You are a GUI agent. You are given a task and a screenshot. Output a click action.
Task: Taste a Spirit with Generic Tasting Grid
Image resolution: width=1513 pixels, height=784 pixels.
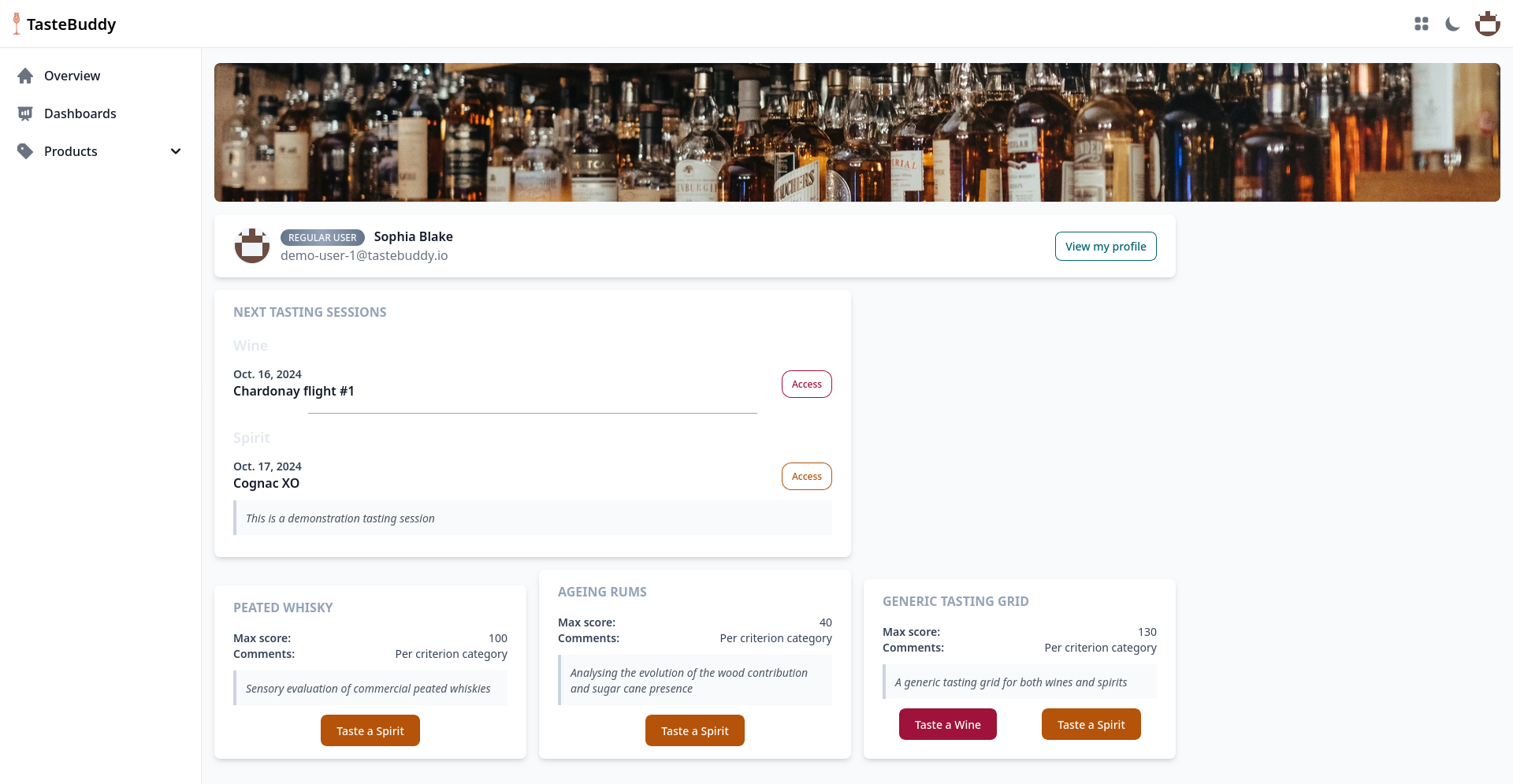(x=1091, y=724)
